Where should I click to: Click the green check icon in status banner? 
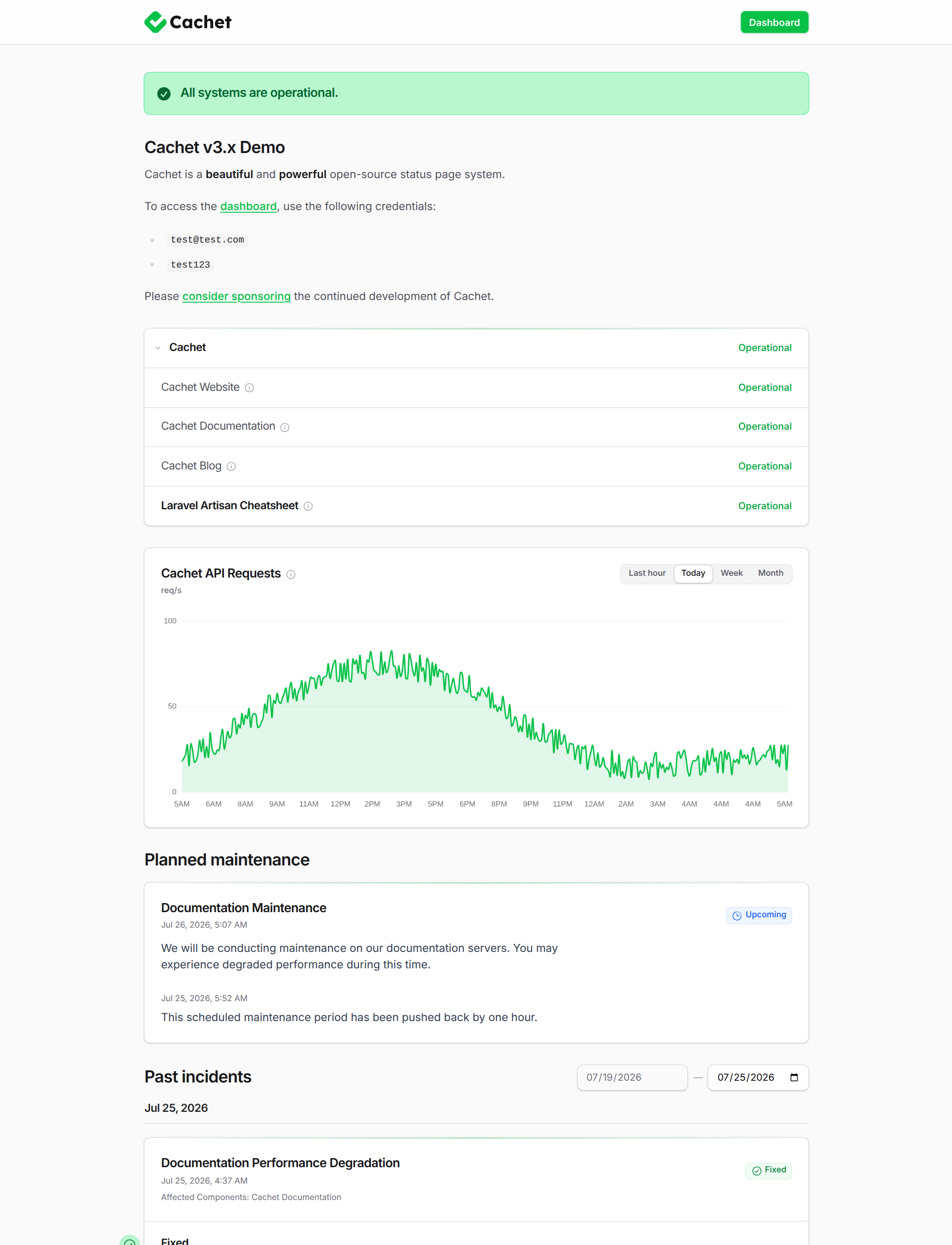pos(164,93)
